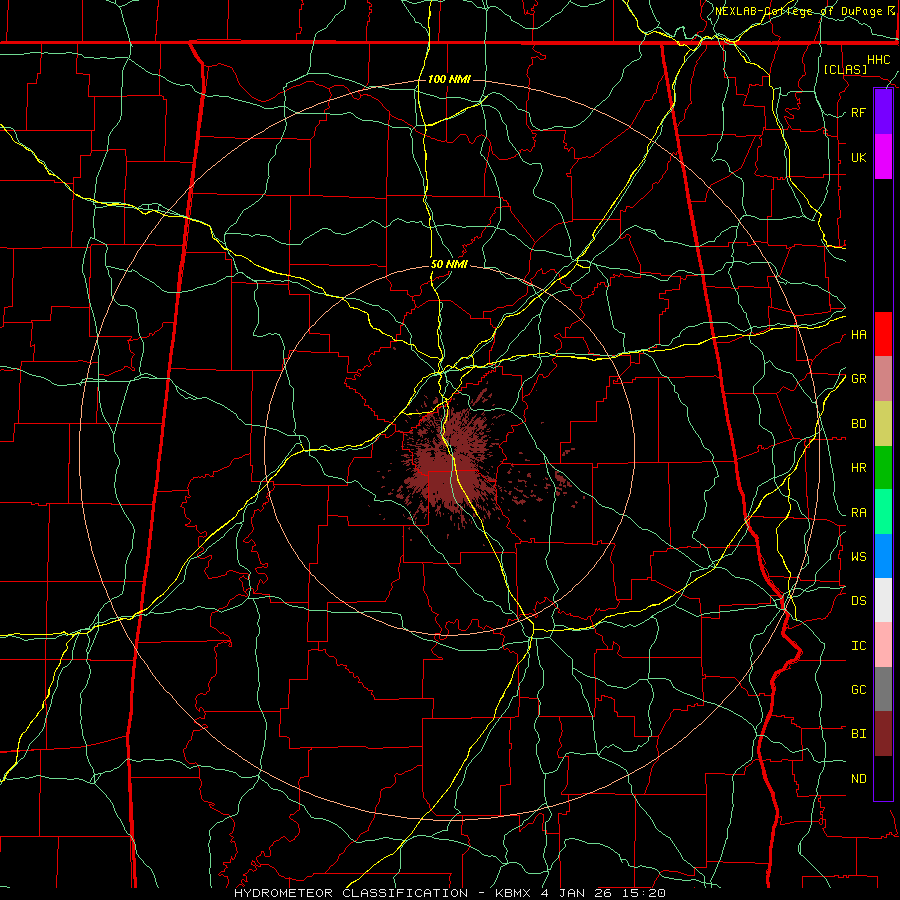Image resolution: width=900 pixels, height=900 pixels.
Task: Click the GR pink legend swatch
Action: pos(883,378)
